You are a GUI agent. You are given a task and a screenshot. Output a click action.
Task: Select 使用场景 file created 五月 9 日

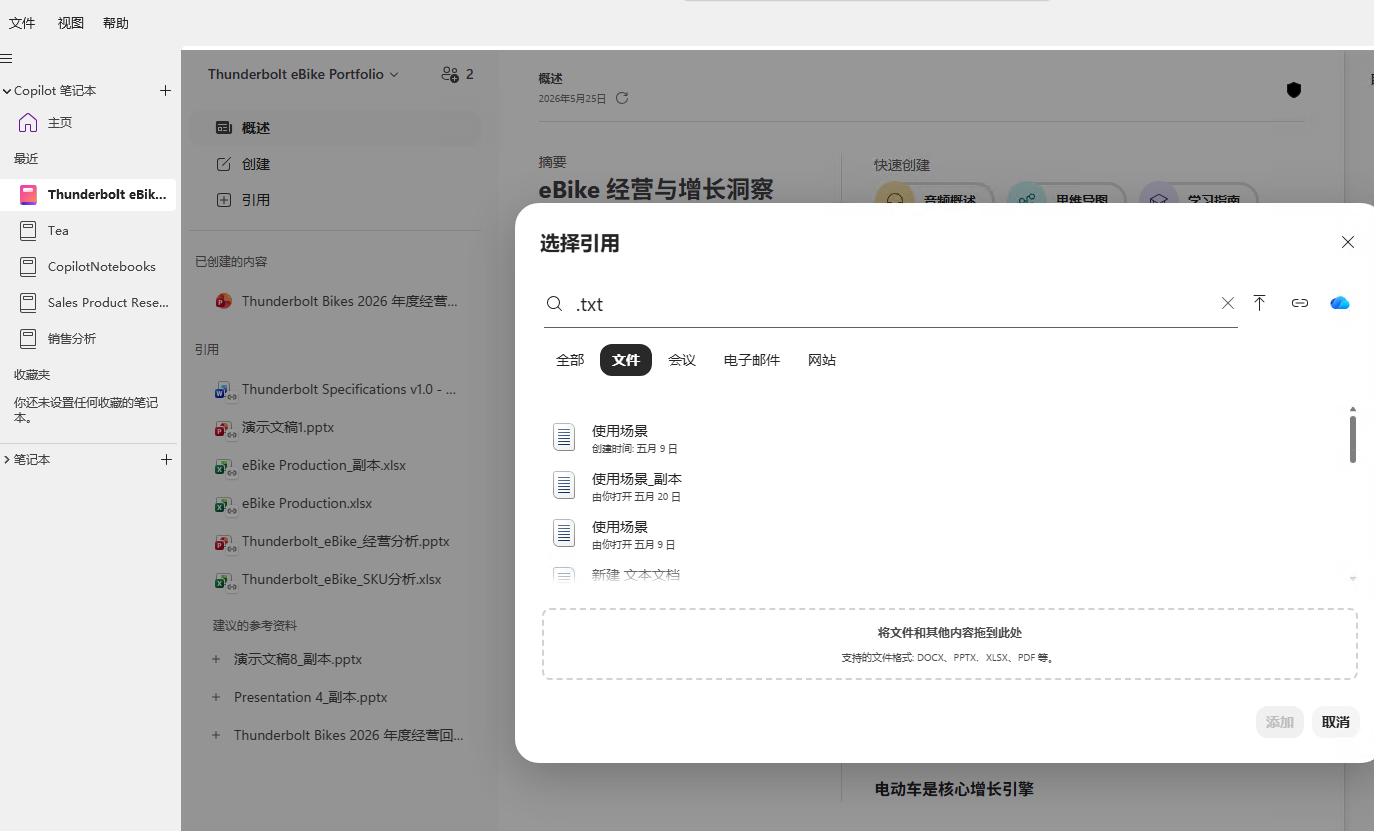945,438
